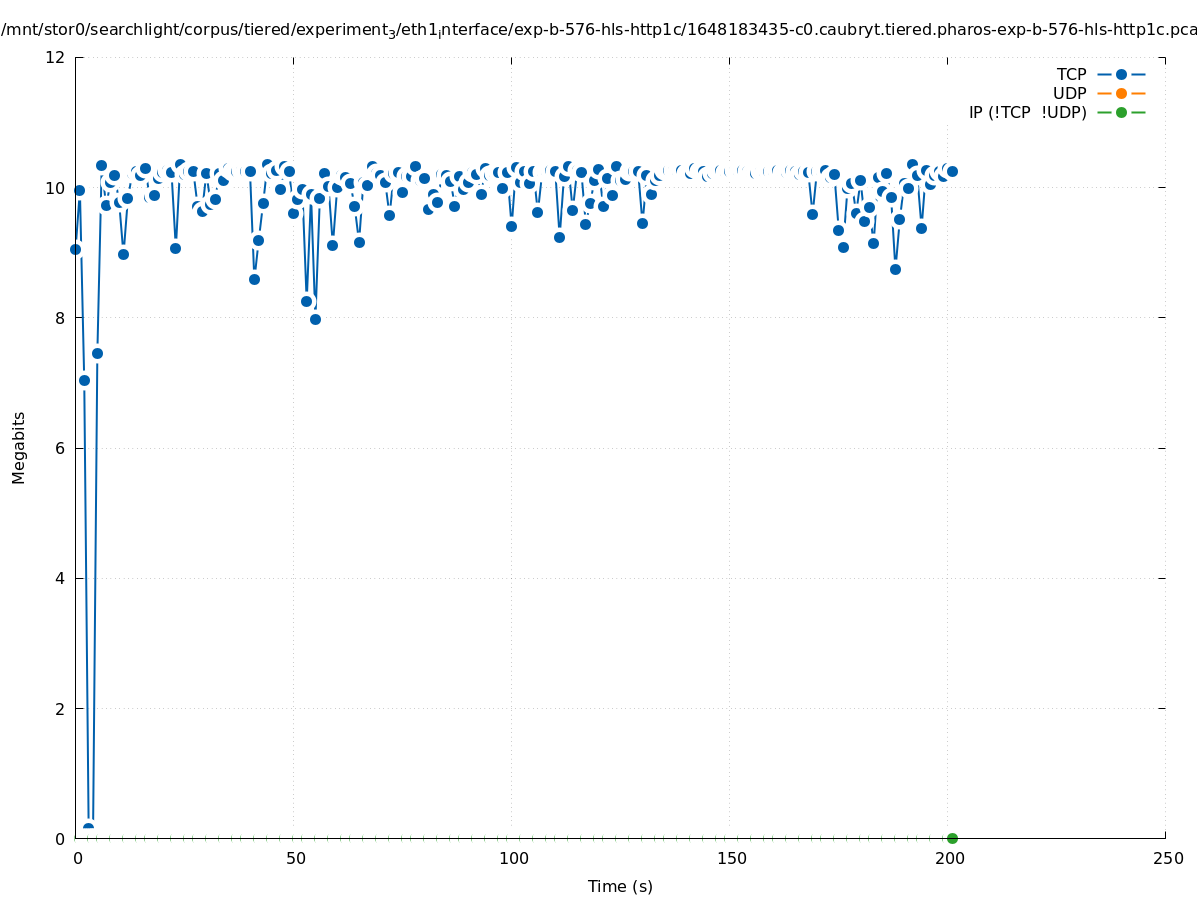Viewport: 1197px width, 900px height.
Task: Click the Megabits y-axis label
Action: 19,447
